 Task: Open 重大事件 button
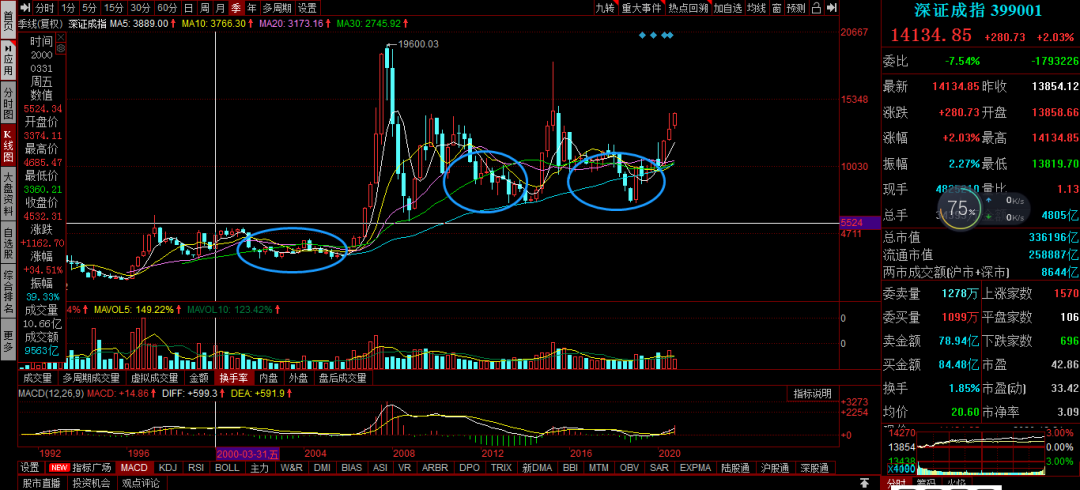pos(641,8)
